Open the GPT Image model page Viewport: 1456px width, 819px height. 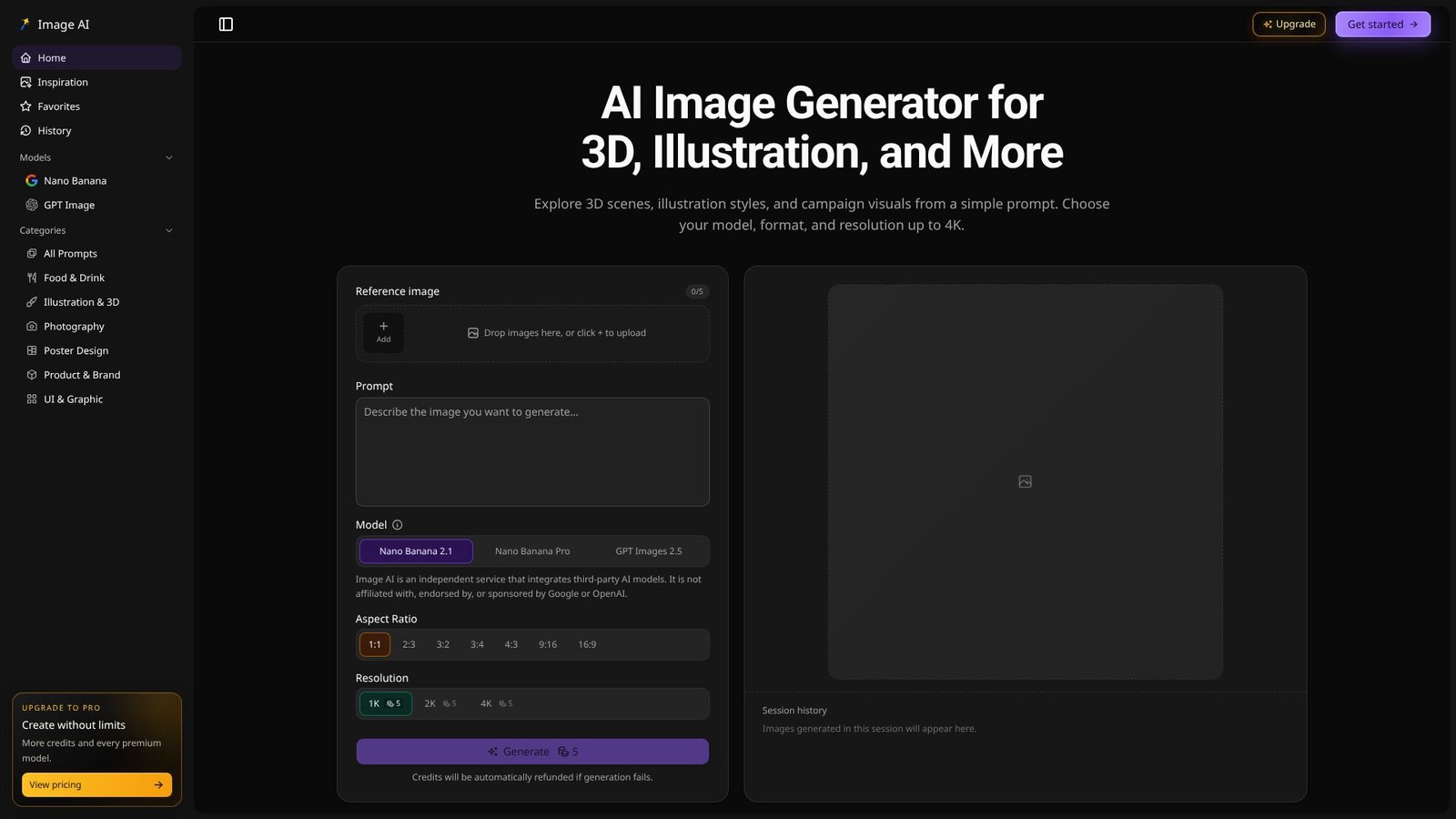[x=100, y=205]
